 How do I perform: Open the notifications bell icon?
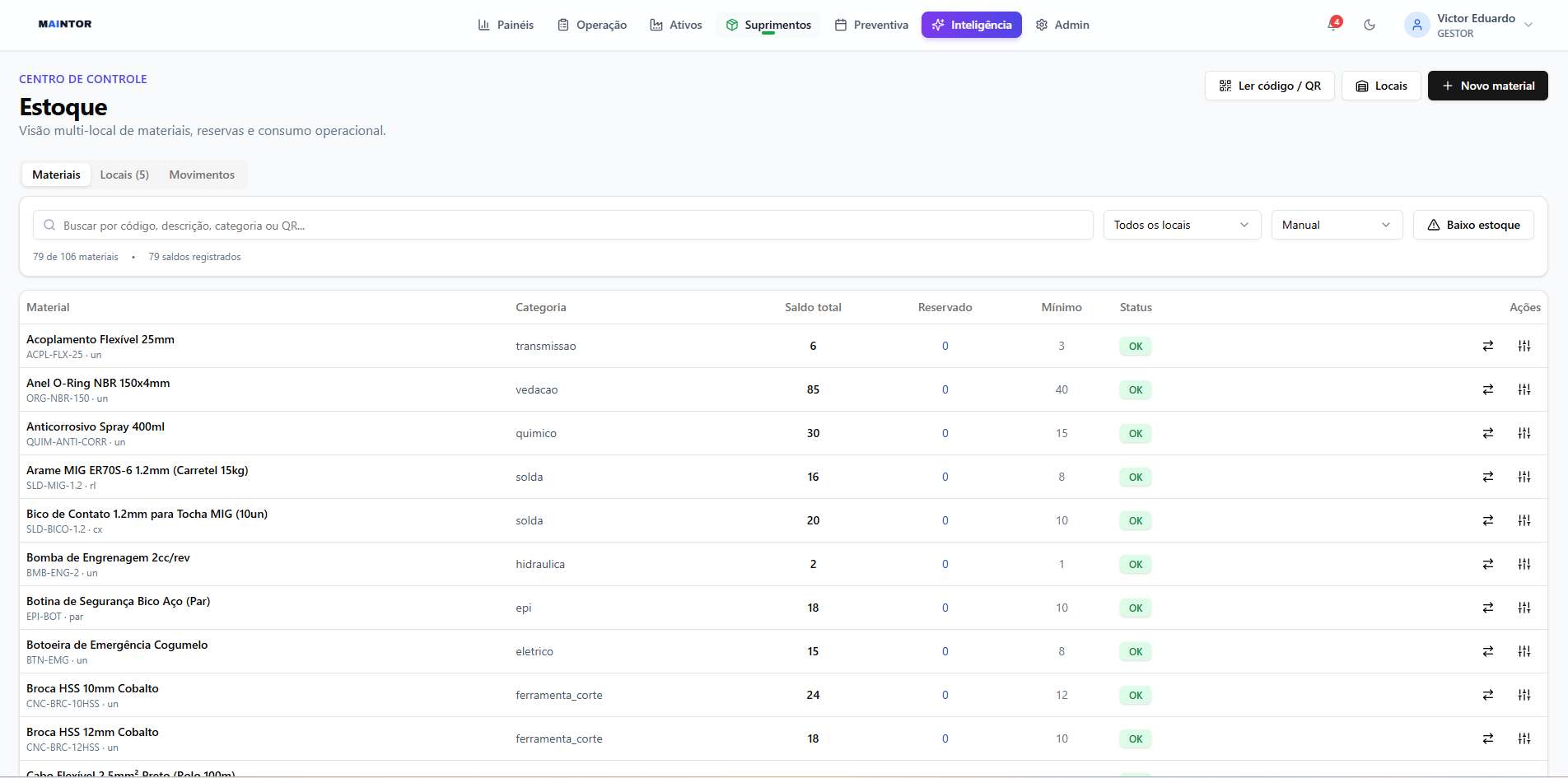[x=1333, y=25]
